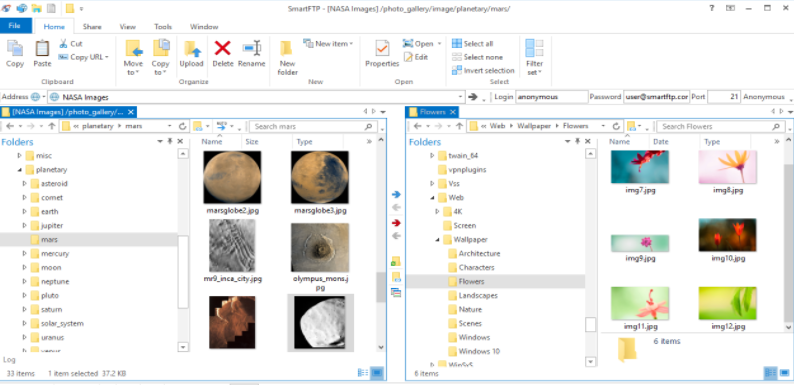Screen dimensions: 794x385
Task: Click the connect arrow beside address bar
Action: point(473,97)
